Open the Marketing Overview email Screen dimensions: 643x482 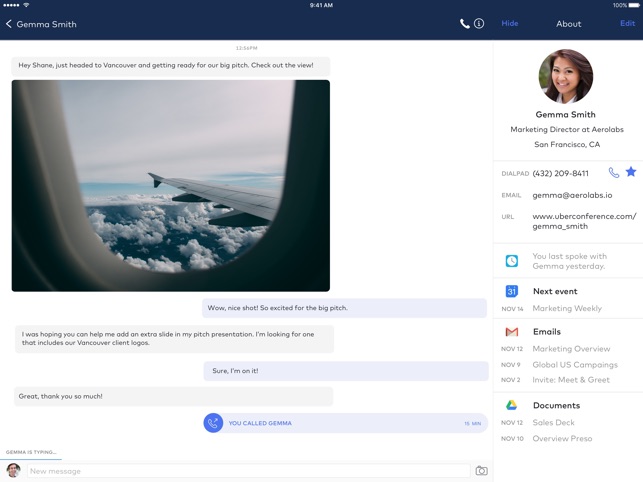571,349
